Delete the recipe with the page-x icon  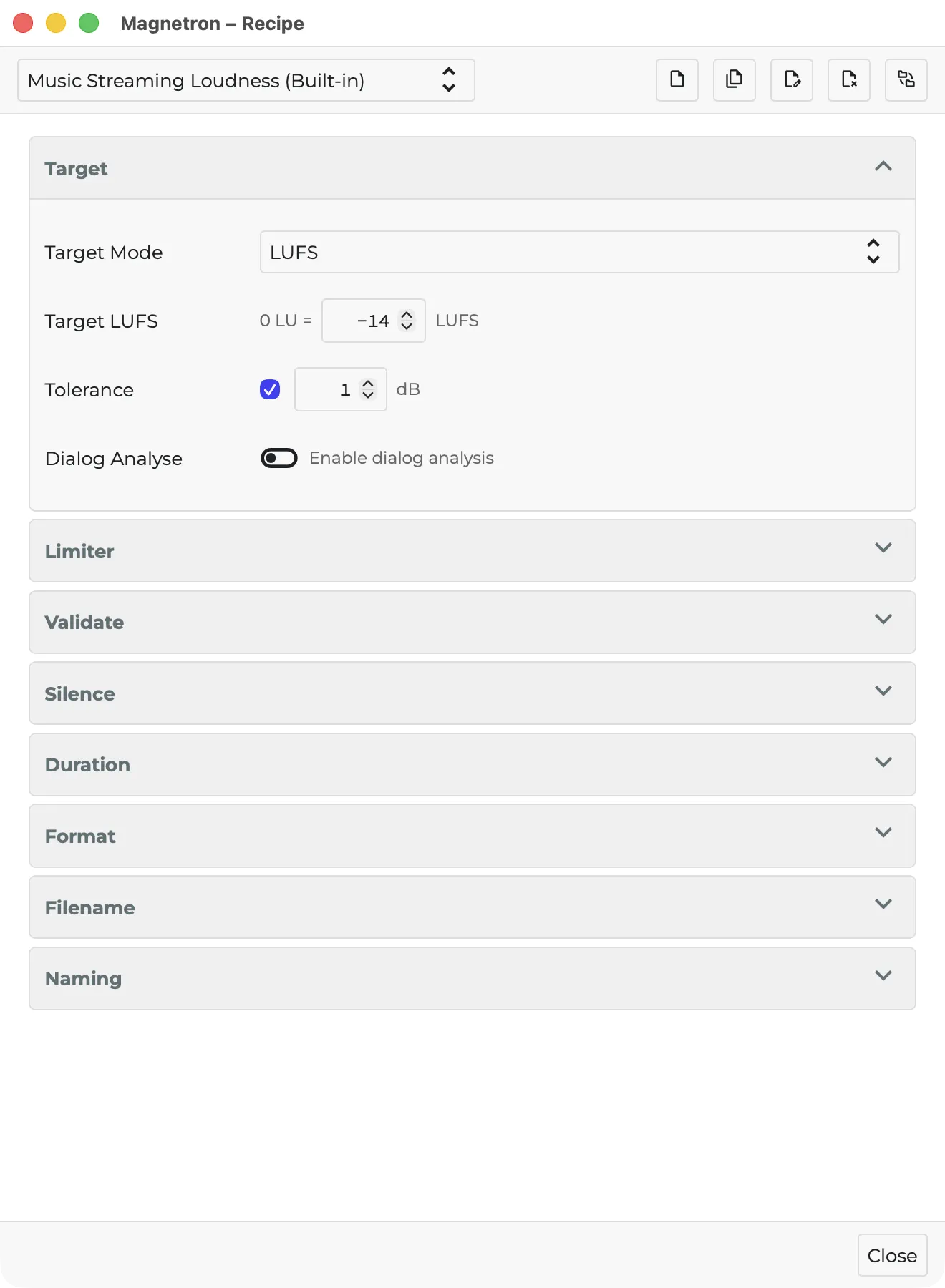848,79
